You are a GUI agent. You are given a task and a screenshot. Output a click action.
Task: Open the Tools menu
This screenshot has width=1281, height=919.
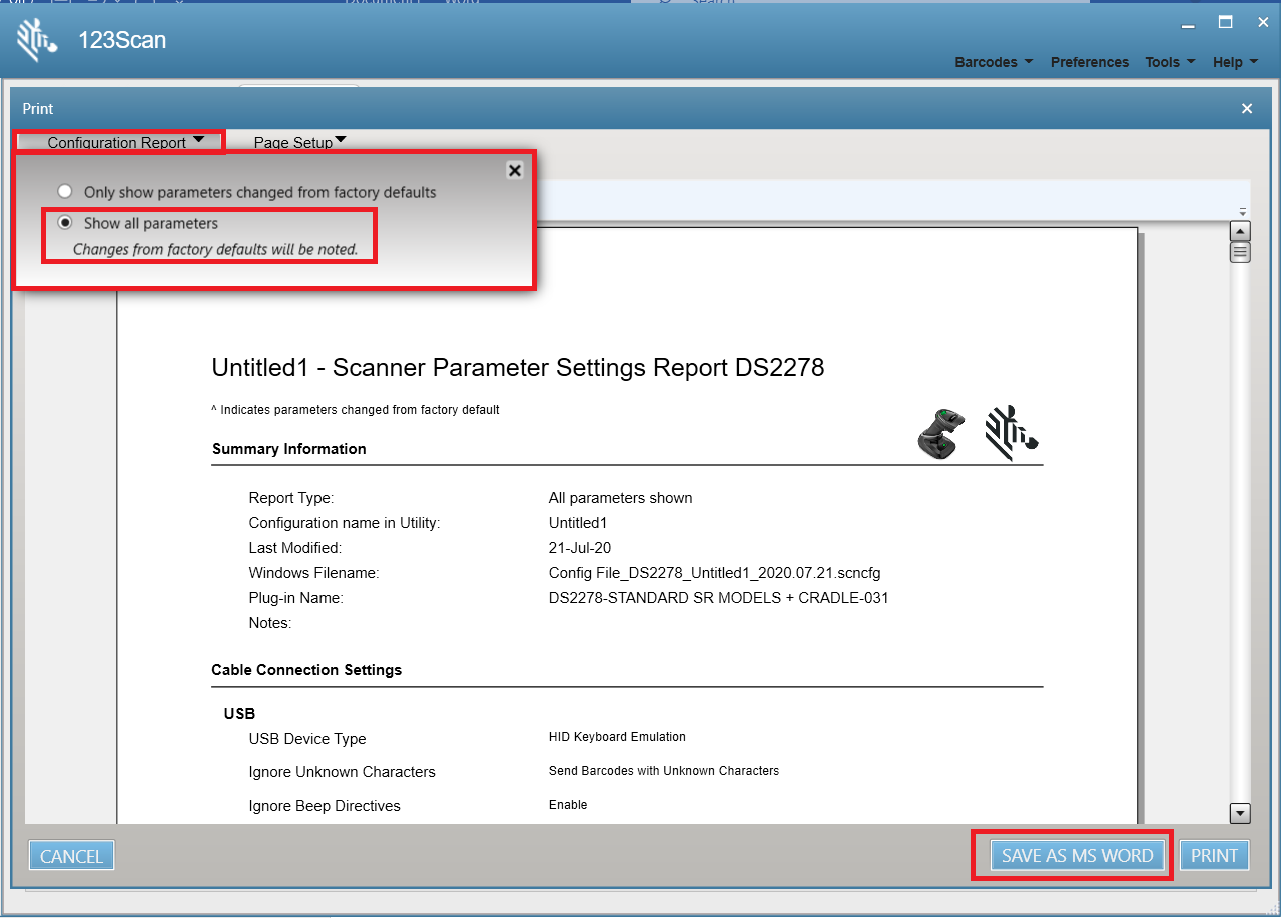tap(1169, 62)
